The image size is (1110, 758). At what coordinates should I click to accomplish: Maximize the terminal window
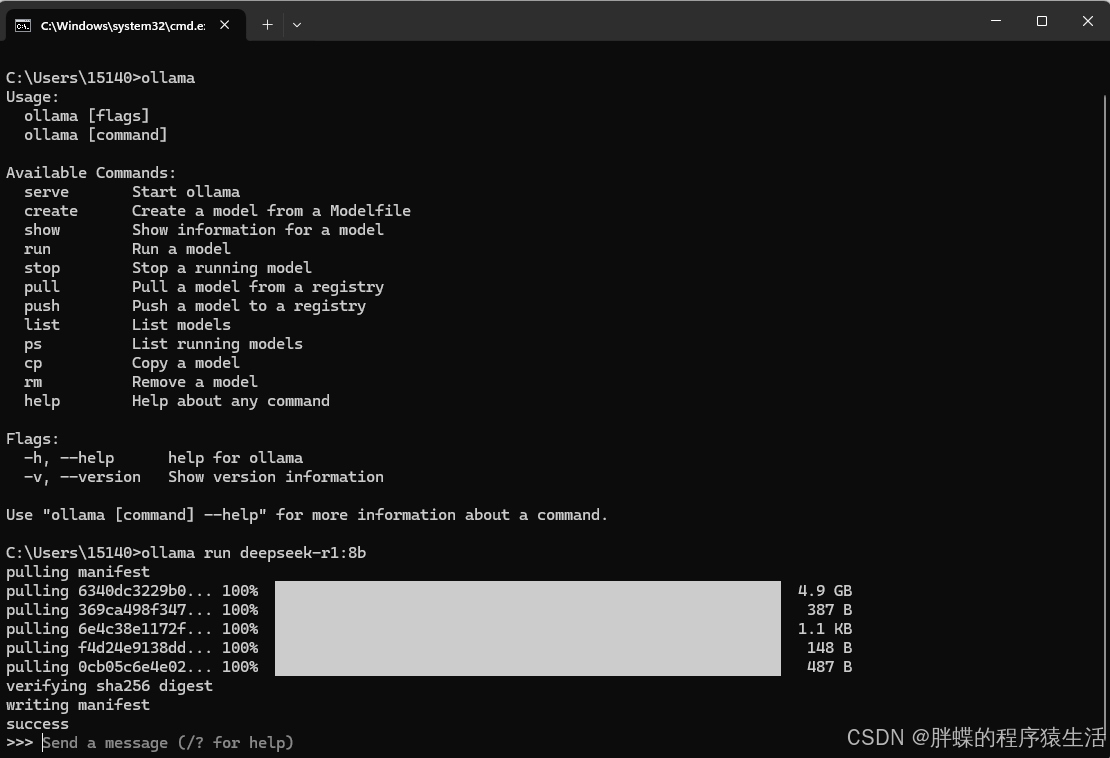(1041, 21)
